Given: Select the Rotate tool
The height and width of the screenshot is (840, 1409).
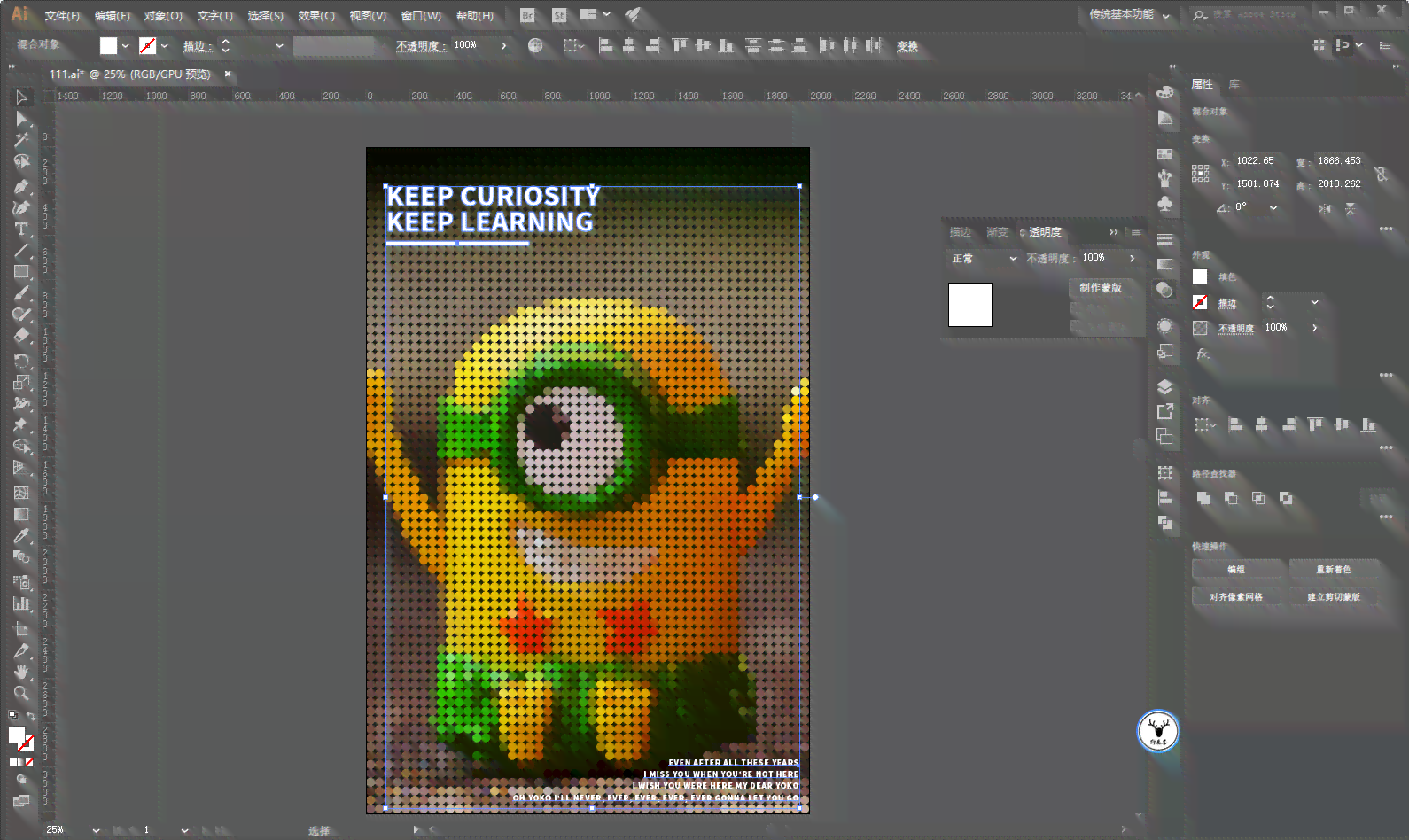Looking at the screenshot, I should pyautogui.click(x=22, y=361).
